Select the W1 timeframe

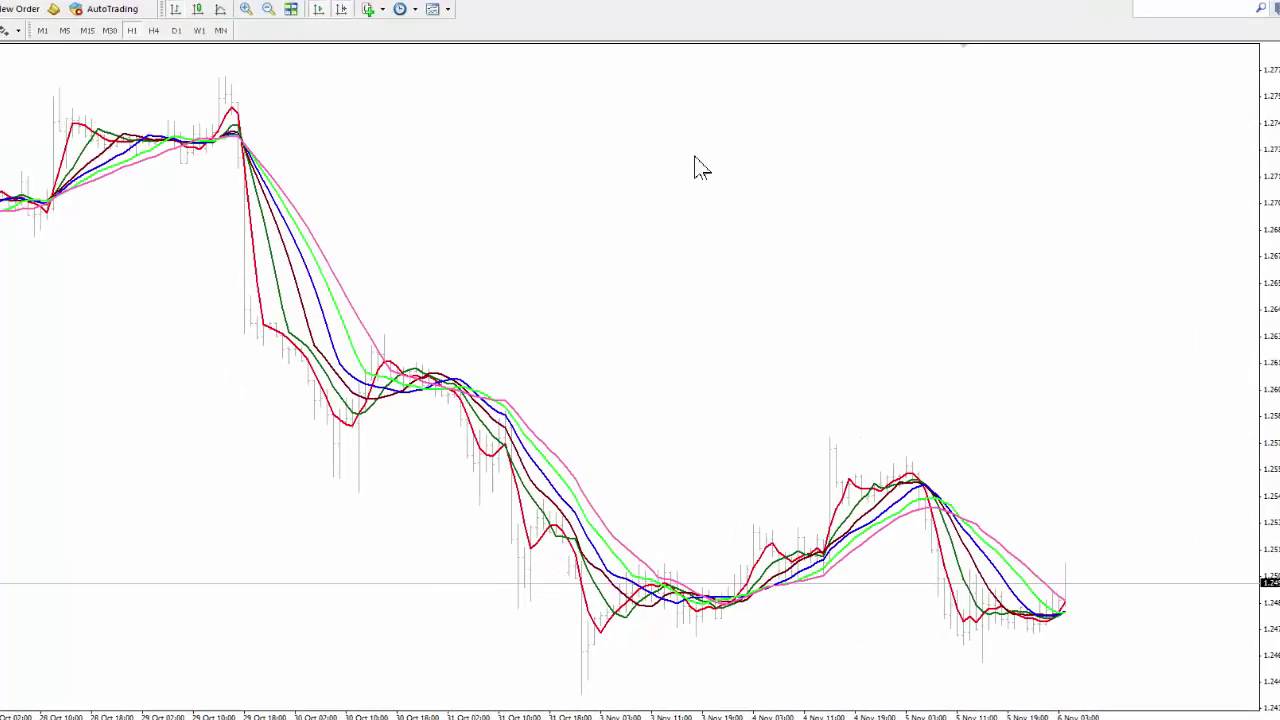coord(199,31)
